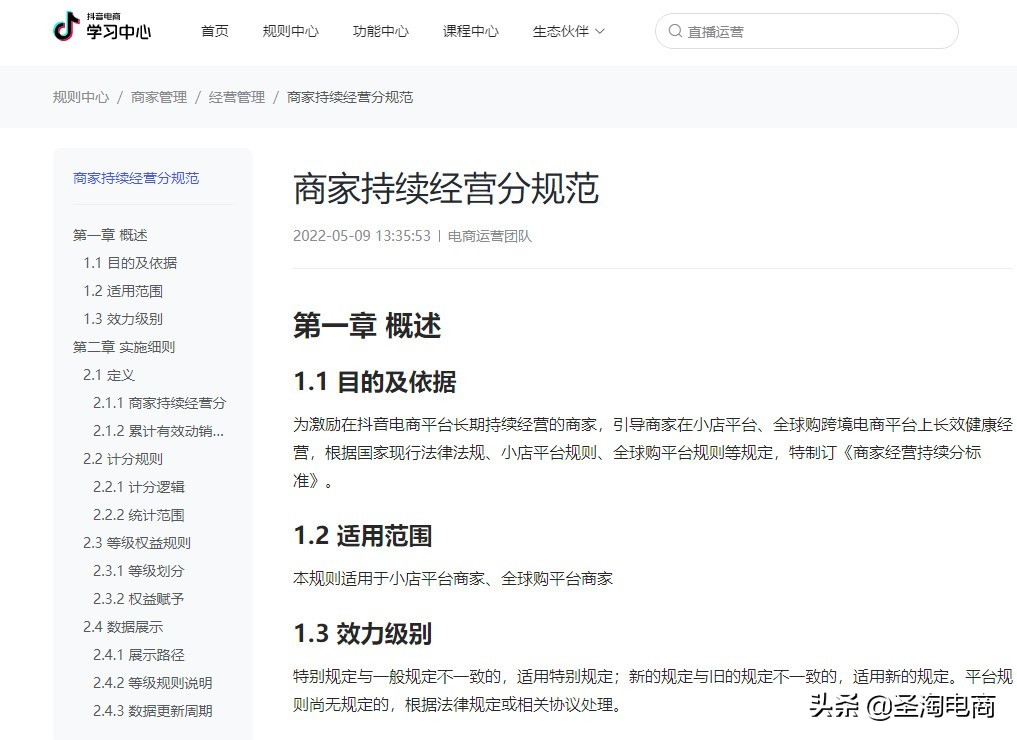Screen dimensions: 1017x740
Task: Click the article title 商家持续经营分规范
Action: click(x=446, y=189)
